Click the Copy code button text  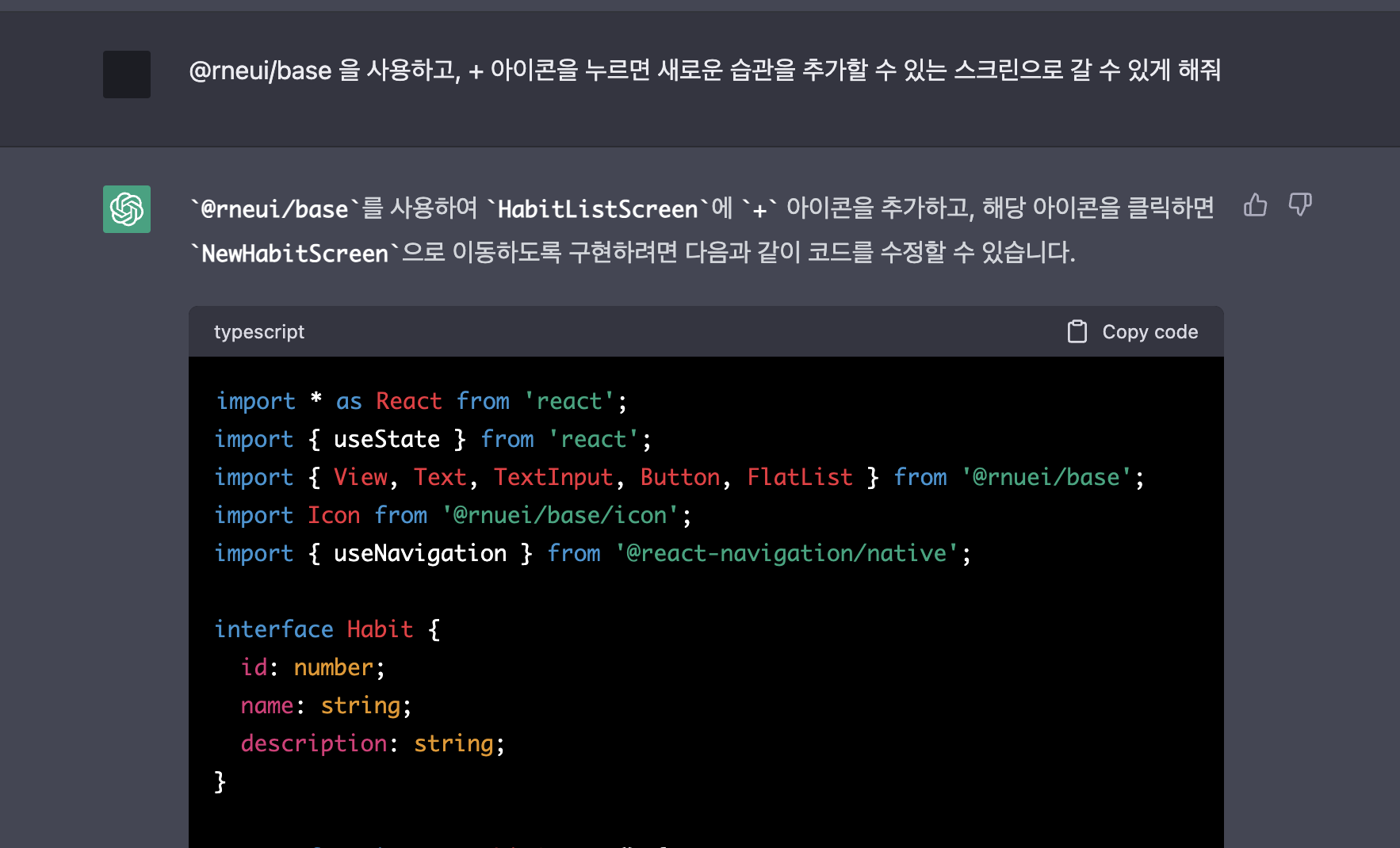tap(1149, 332)
